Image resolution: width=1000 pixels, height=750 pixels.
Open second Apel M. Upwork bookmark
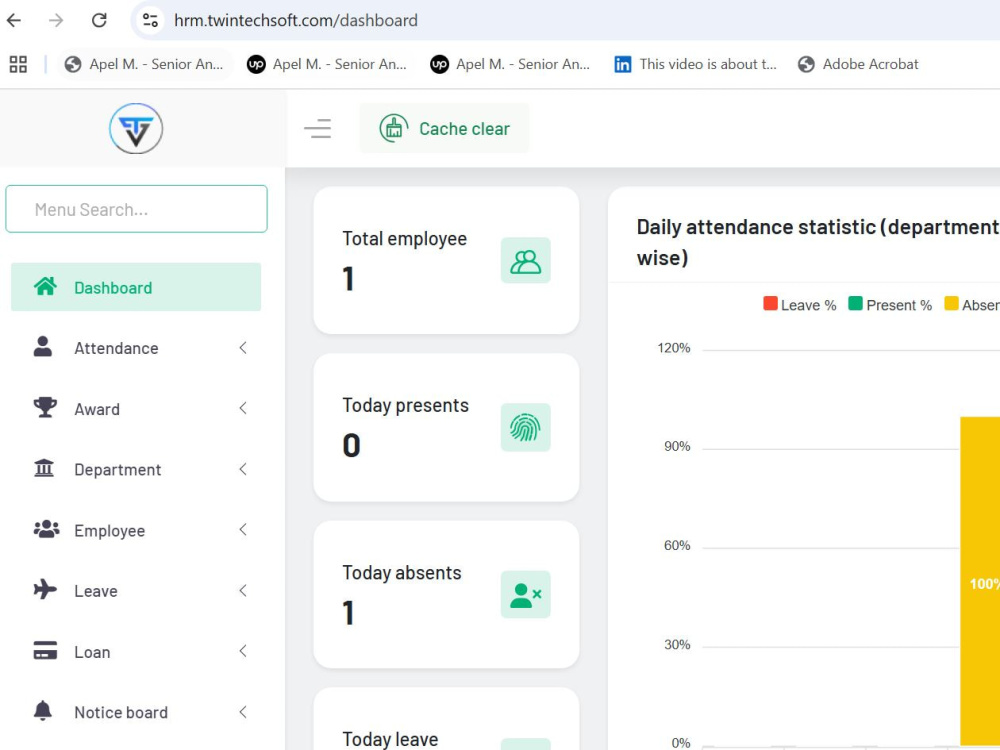click(327, 64)
